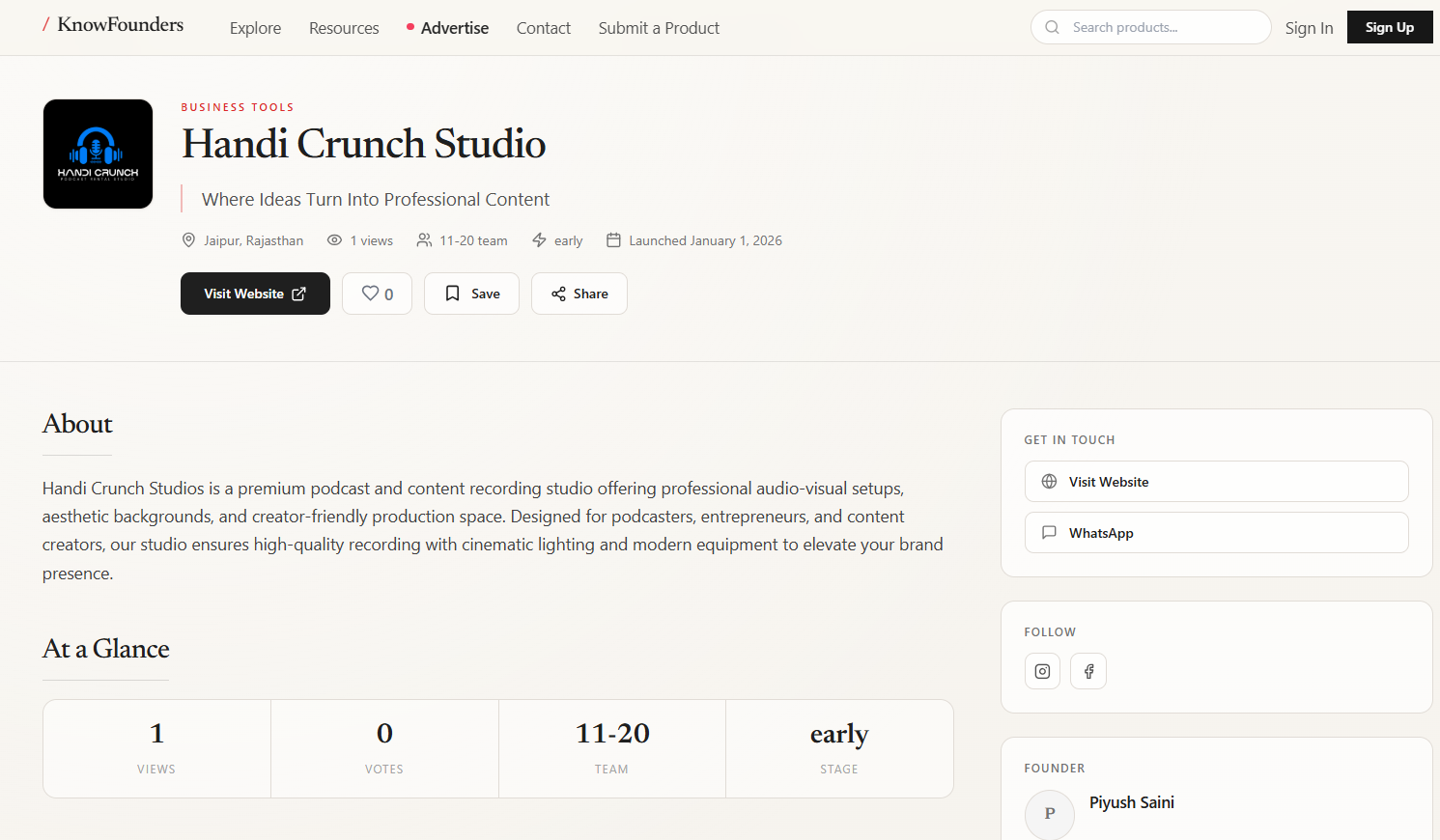Viewport: 1440px width, 840px height.
Task: Open the Handi Crunch logo thumbnail
Action: [x=98, y=154]
